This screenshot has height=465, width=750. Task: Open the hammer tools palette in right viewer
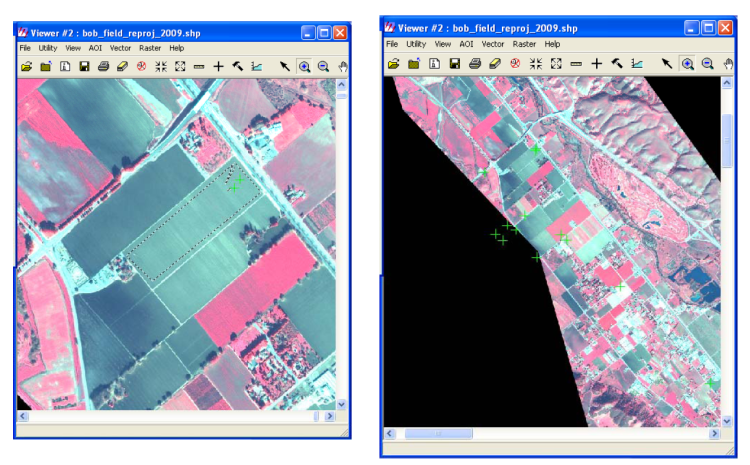click(x=617, y=64)
